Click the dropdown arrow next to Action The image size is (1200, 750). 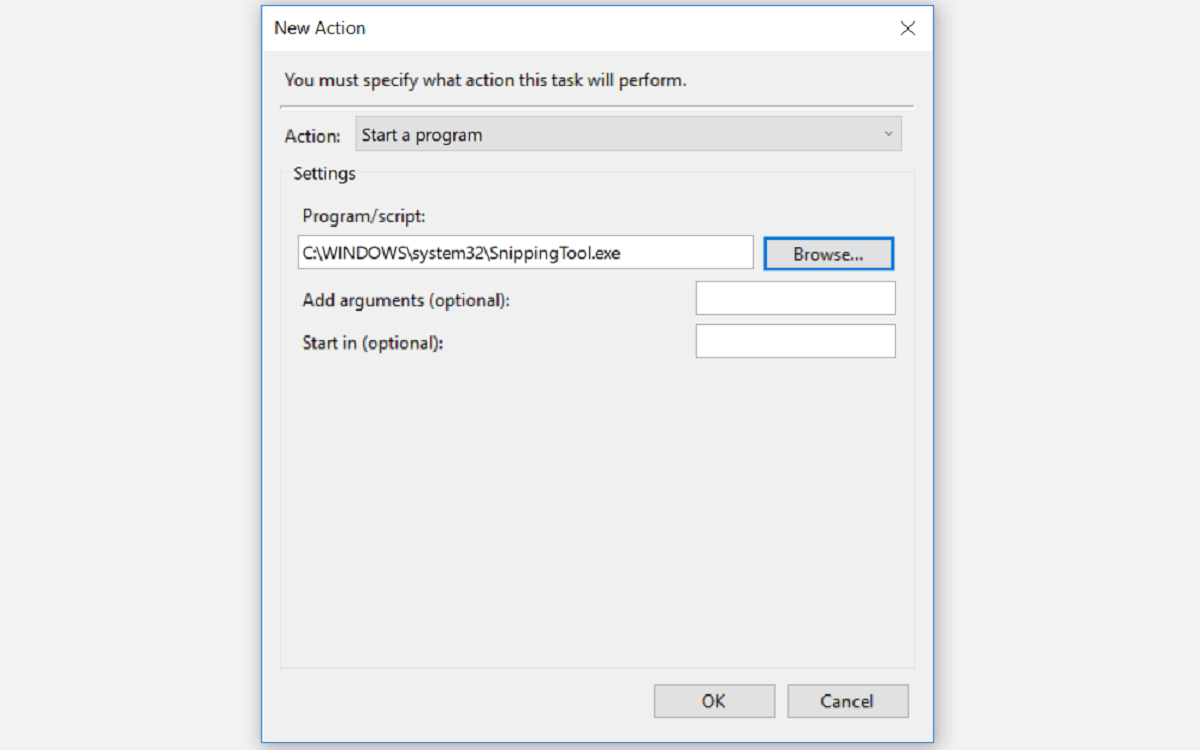(x=888, y=133)
